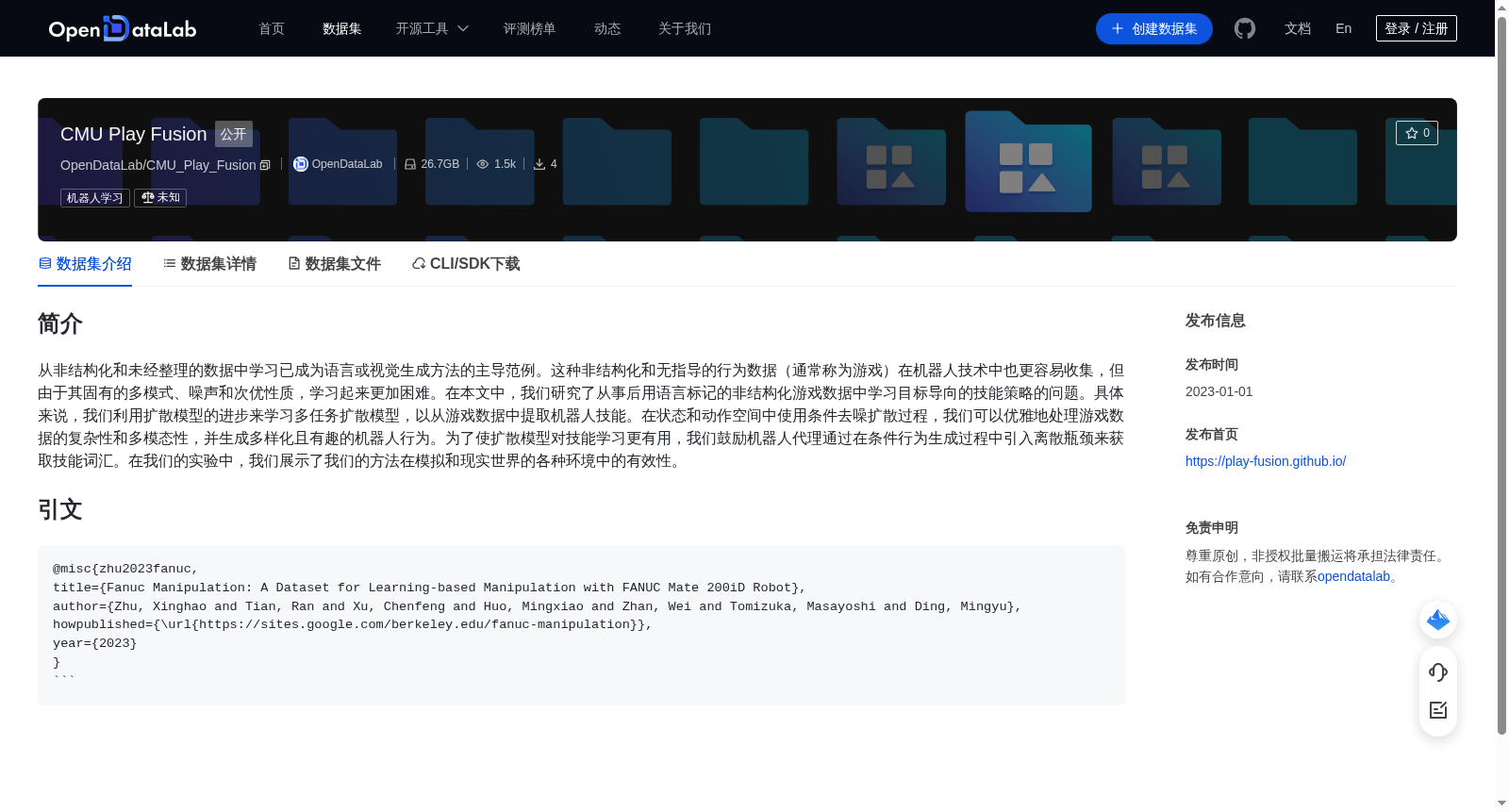1509x812 pixels.
Task: Open the headset customer support icon
Action: click(x=1438, y=672)
